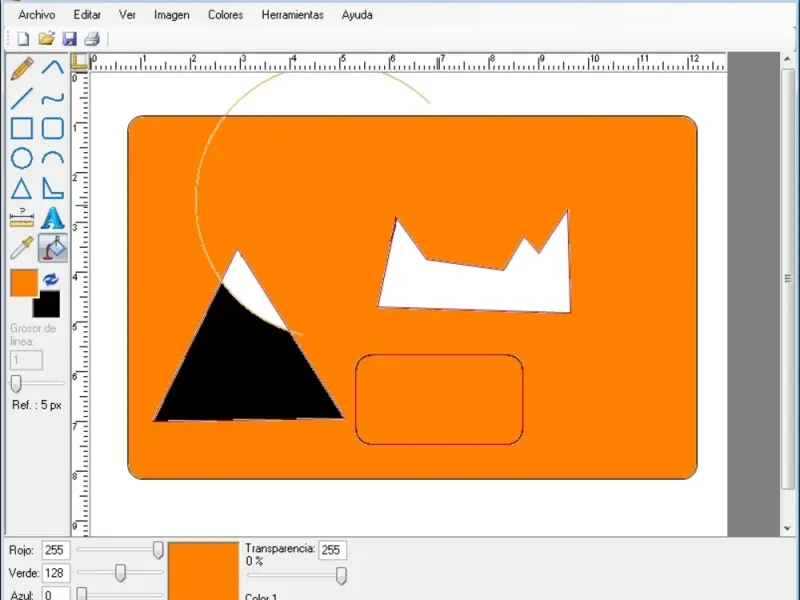Print the drawing

pos(92,39)
